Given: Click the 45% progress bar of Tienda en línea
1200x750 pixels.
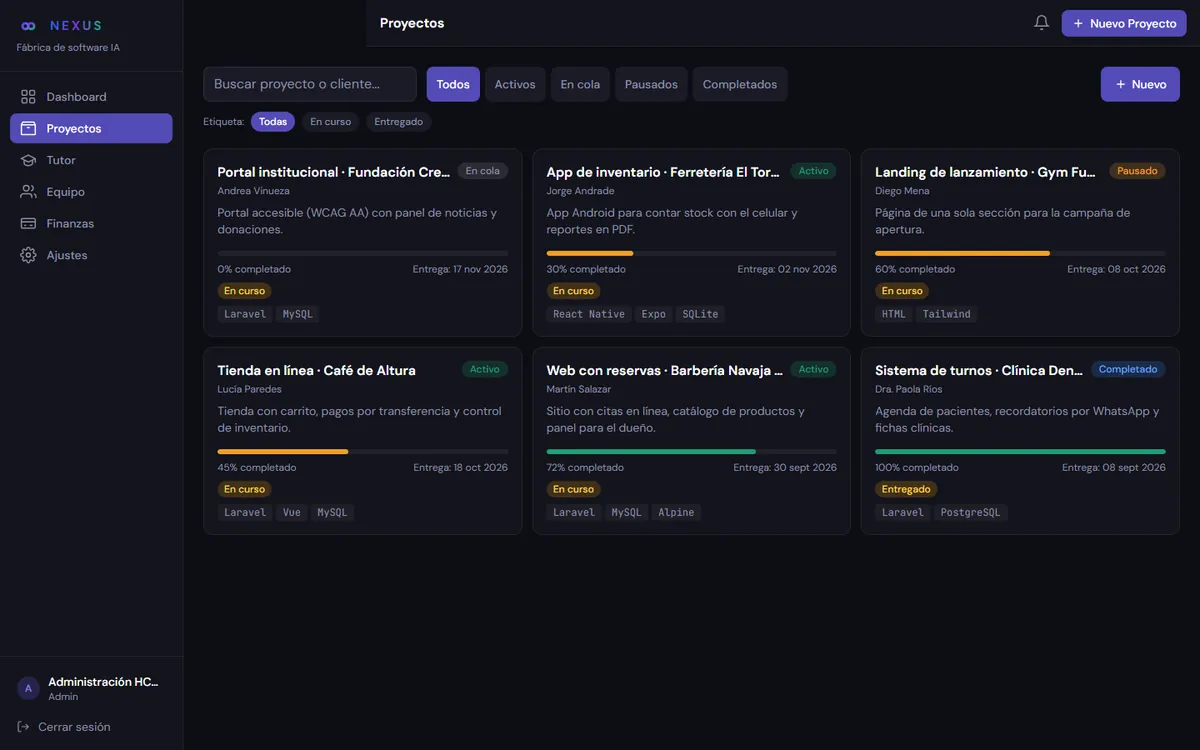Looking at the screenshot, I should [362, 452].
